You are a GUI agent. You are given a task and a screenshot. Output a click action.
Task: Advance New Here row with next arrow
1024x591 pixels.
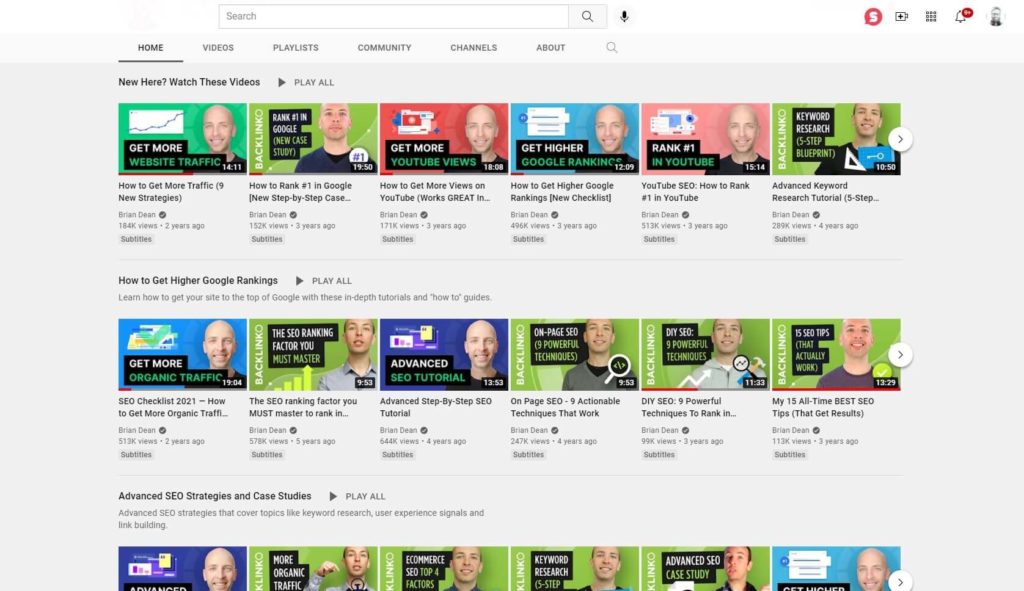click(x=900, y=139)
